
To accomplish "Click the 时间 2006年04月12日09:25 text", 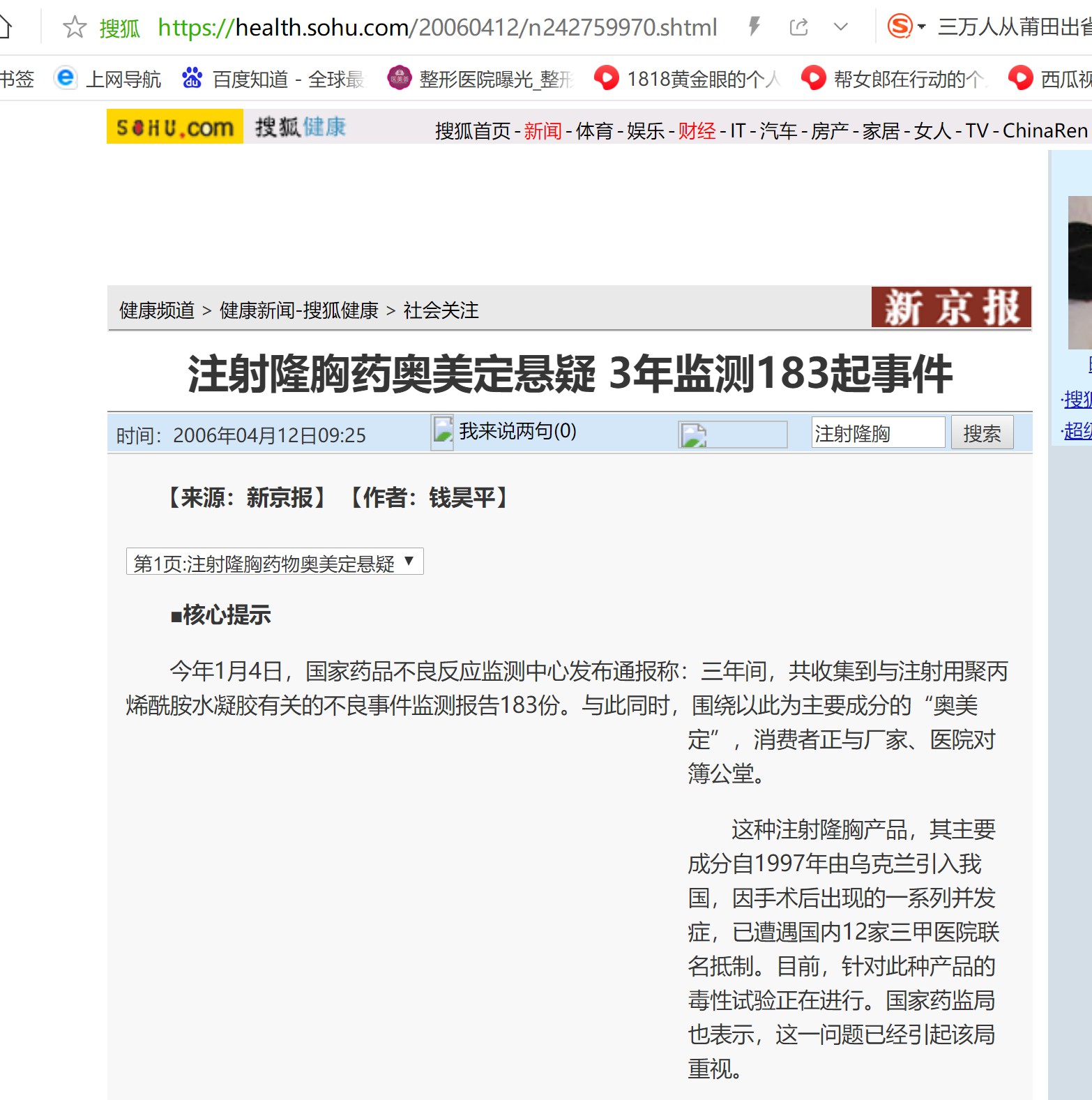I will point(241,435).
